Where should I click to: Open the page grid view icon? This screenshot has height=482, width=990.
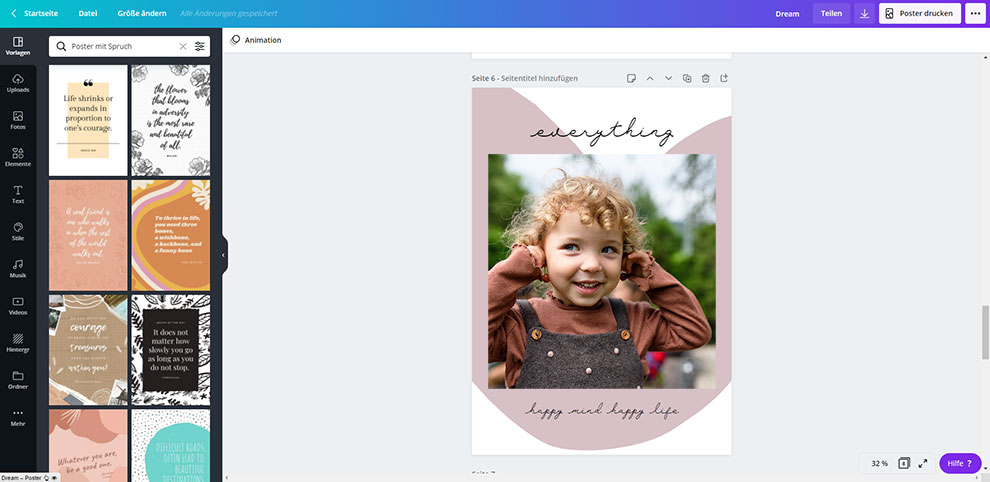[x=904, y=463]
